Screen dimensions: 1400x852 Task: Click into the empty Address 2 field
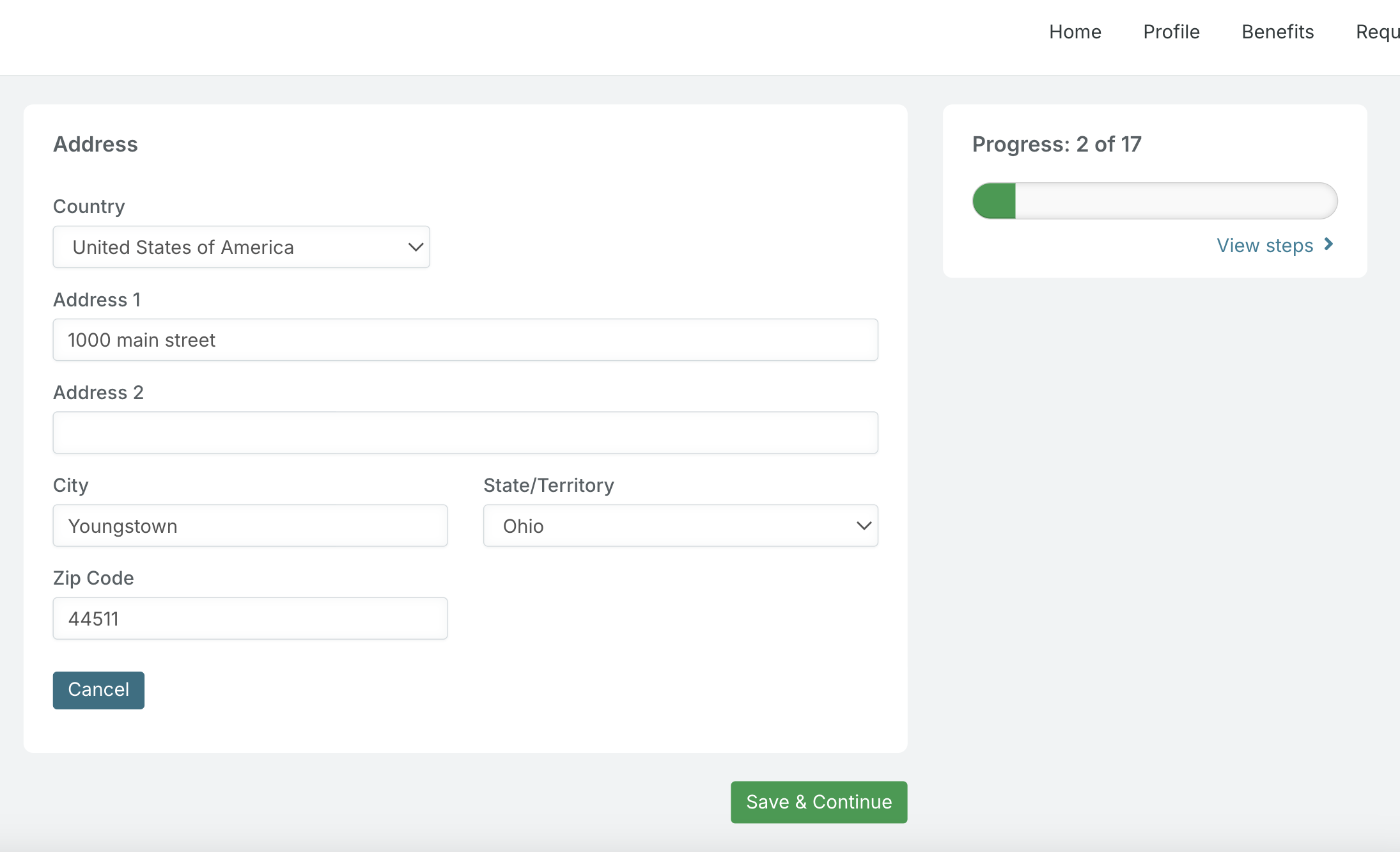465,432
